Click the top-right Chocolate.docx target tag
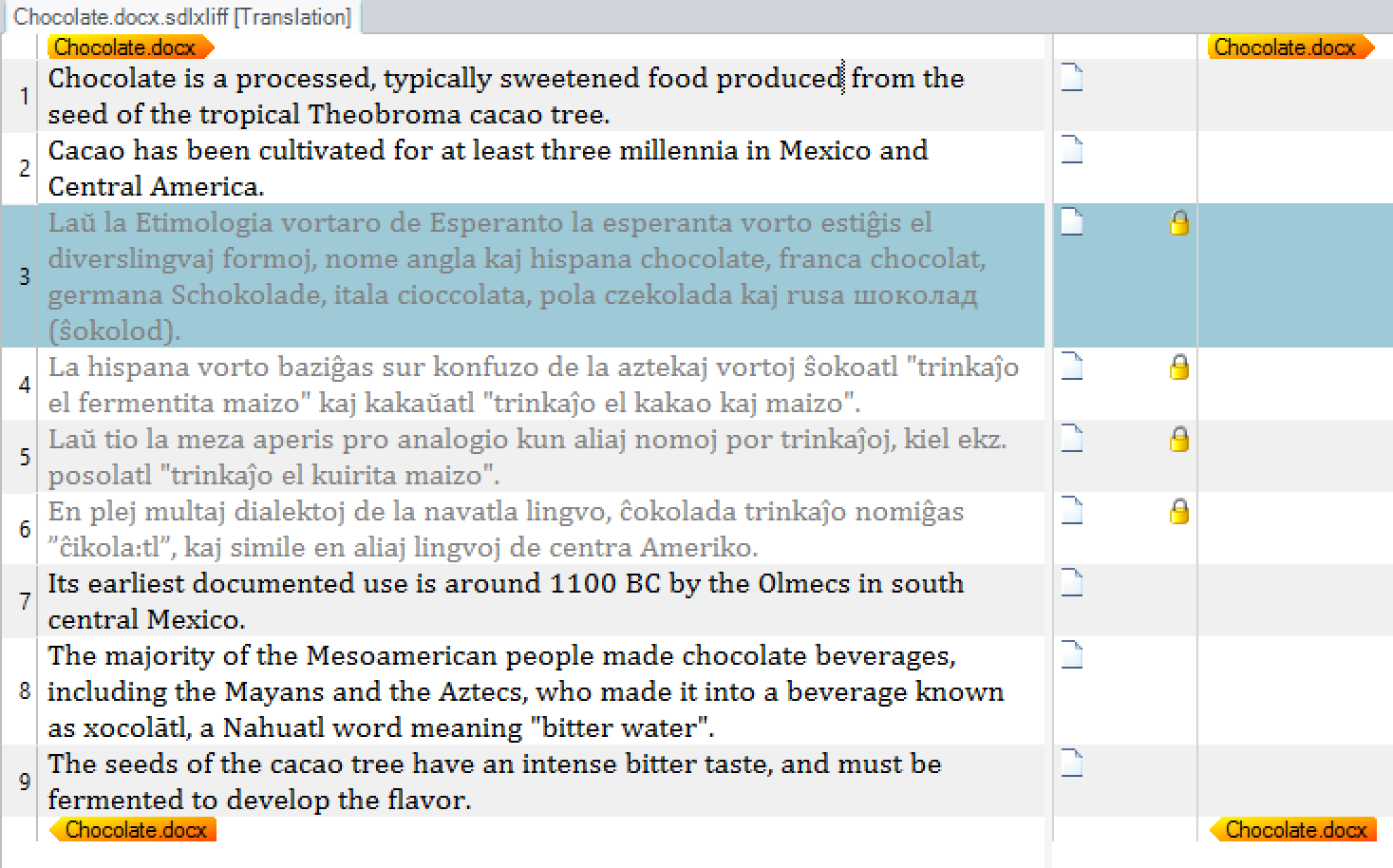The width and height of the screenshot is (1393, 868). click(x=1289, y=47)
